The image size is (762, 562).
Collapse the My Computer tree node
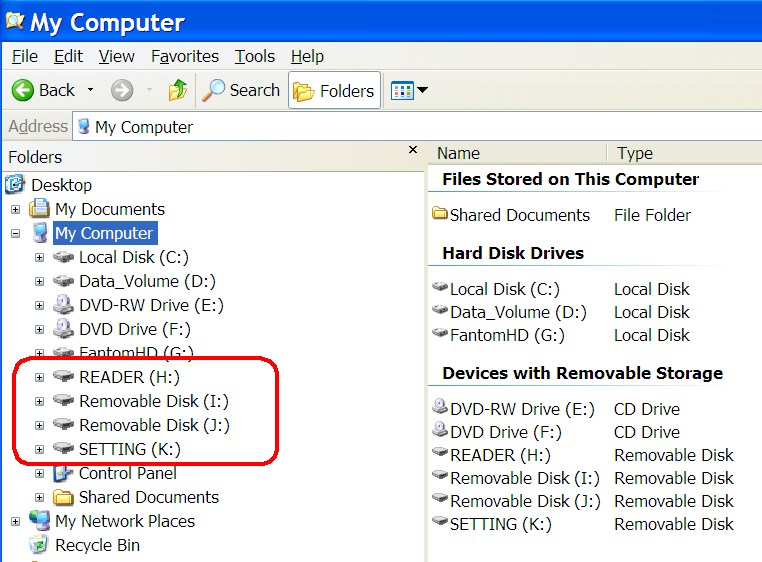click(x=16, y=234)
